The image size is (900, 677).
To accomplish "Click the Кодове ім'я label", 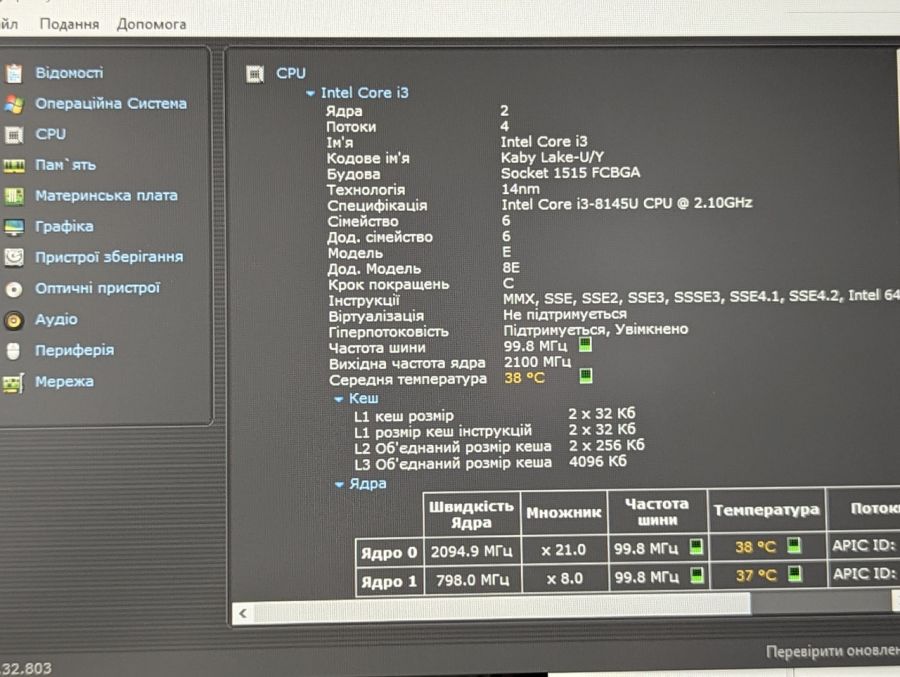I will point(368,158).
